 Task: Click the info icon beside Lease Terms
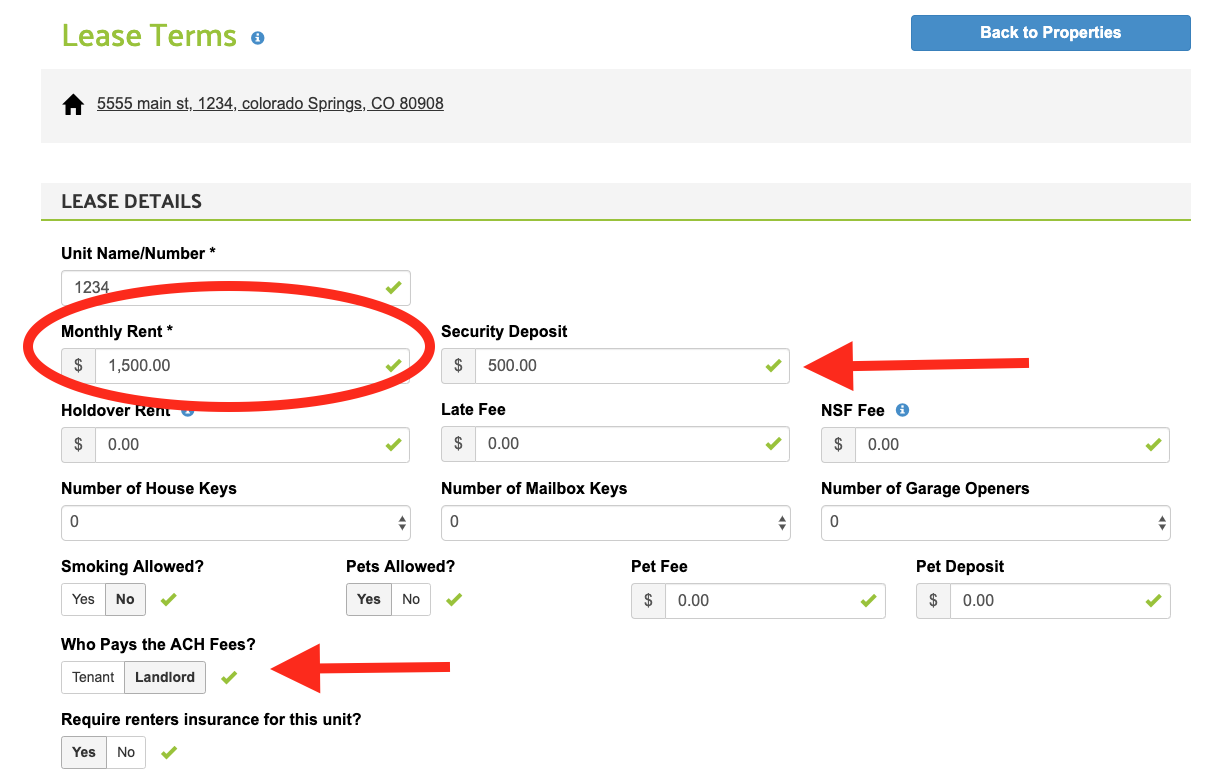tap(257, 38)
